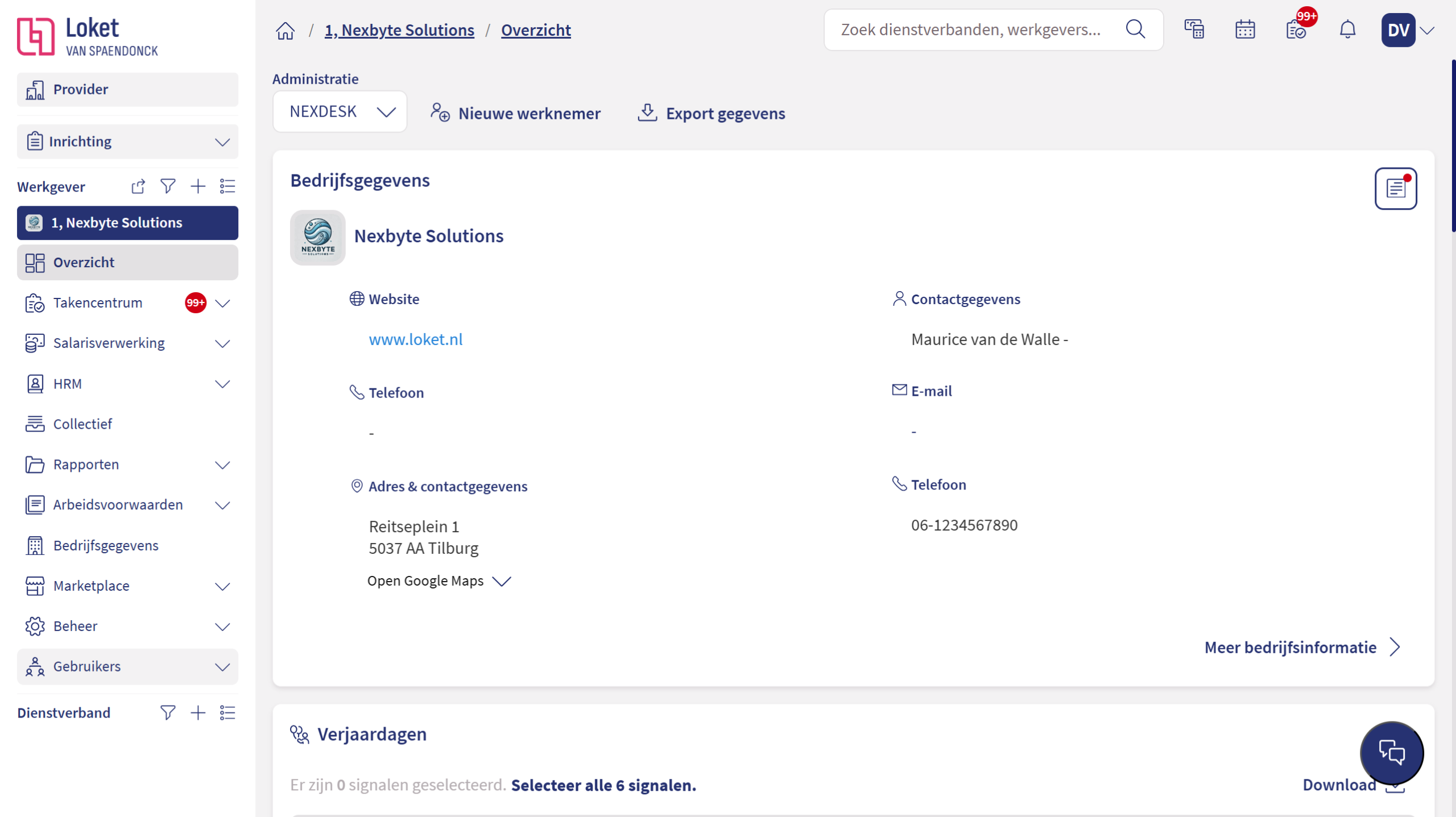The height and width of the screenshot is (817, 1456).
Task: Click Nieuwe werknemer button
Action: coord(515,113)
